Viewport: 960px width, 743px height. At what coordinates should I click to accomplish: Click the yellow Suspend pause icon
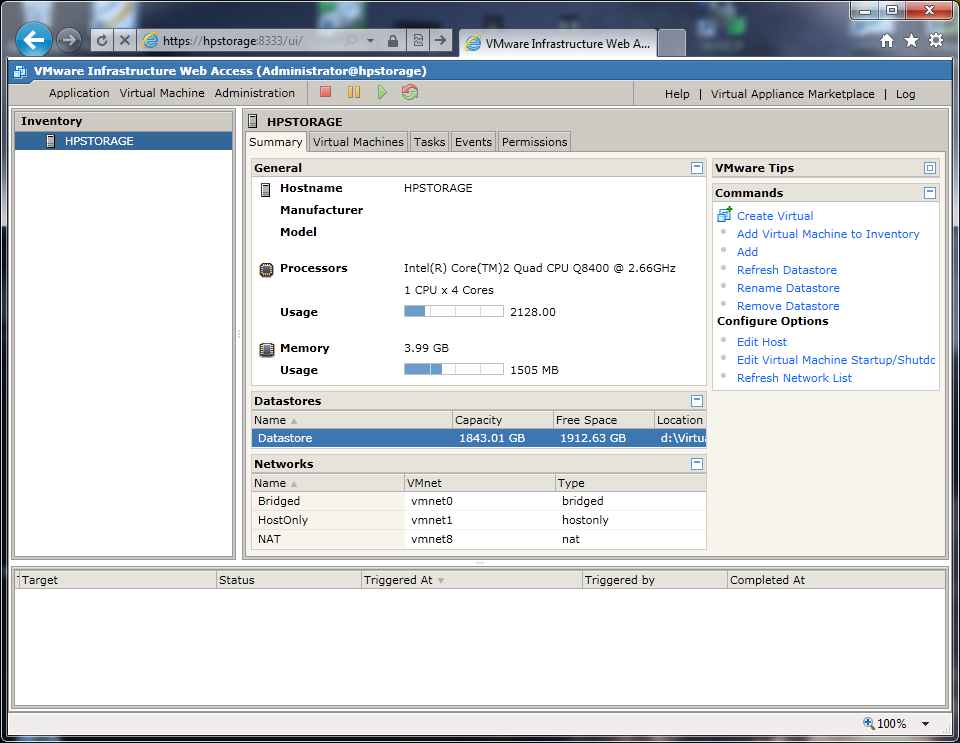pos(354,92)
